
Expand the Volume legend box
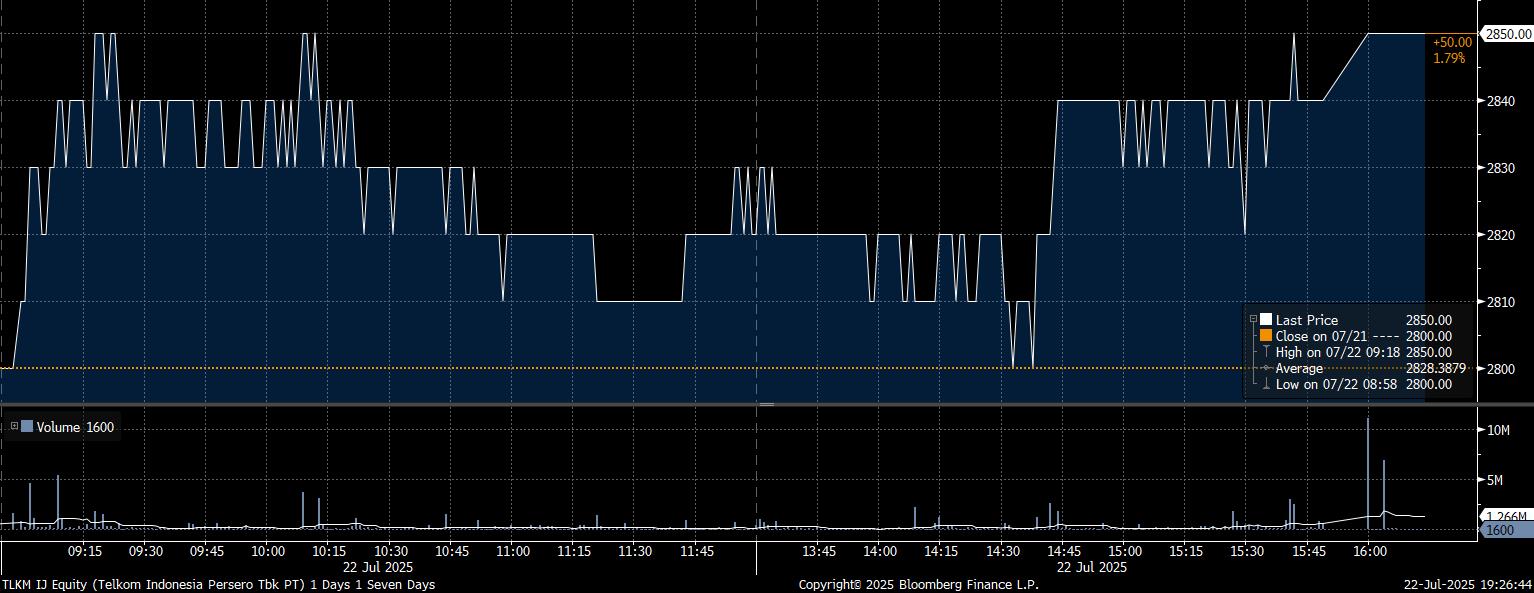pos(14,427)
